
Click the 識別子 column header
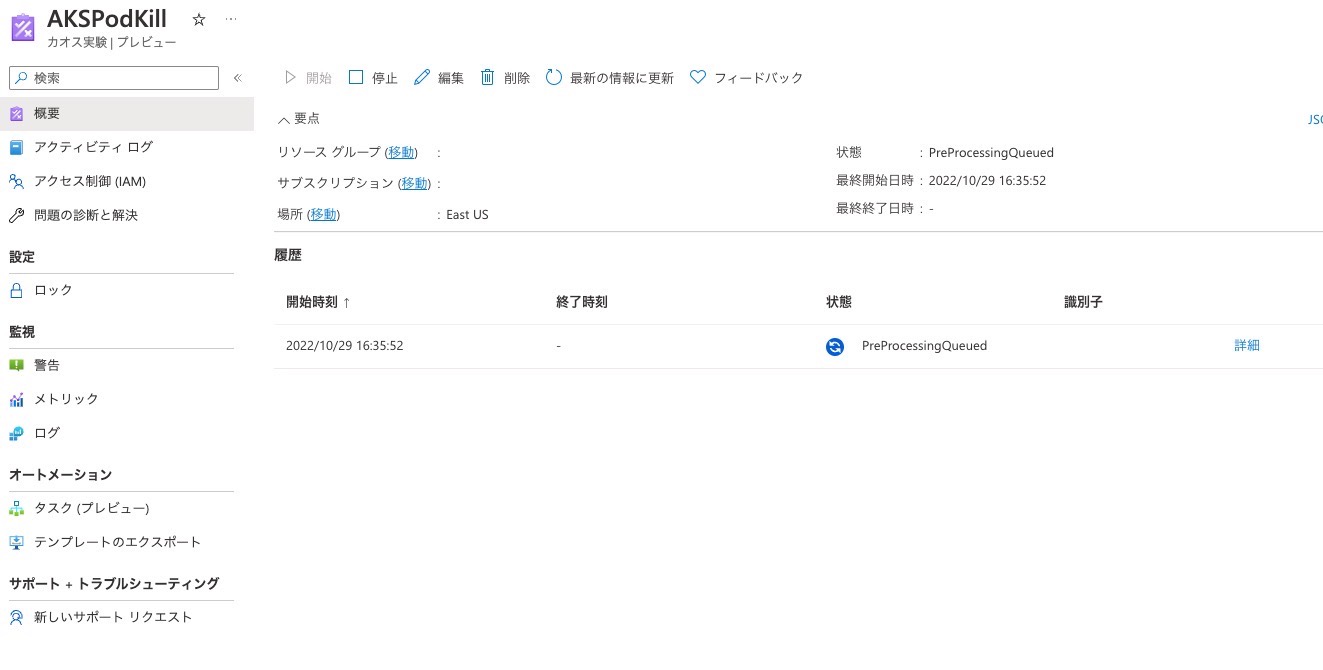[1083, 302]
